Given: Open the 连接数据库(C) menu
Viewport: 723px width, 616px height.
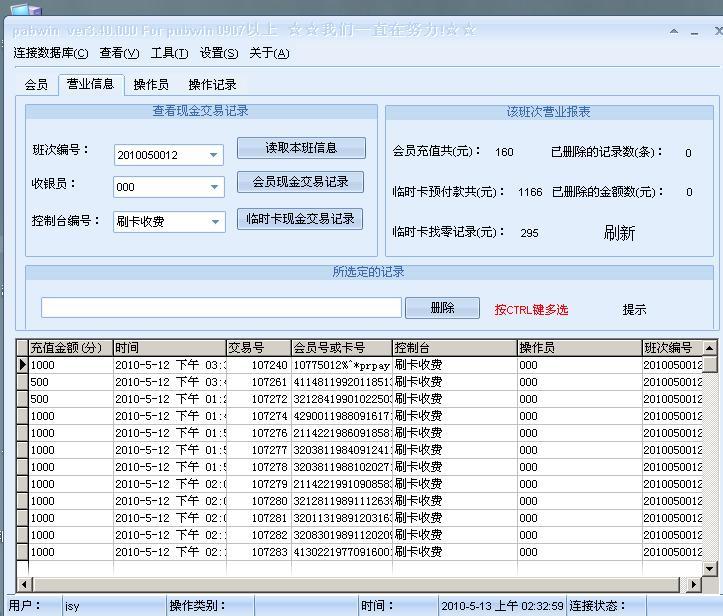Looking at the screenshot, I should click(x=51, y=53).
